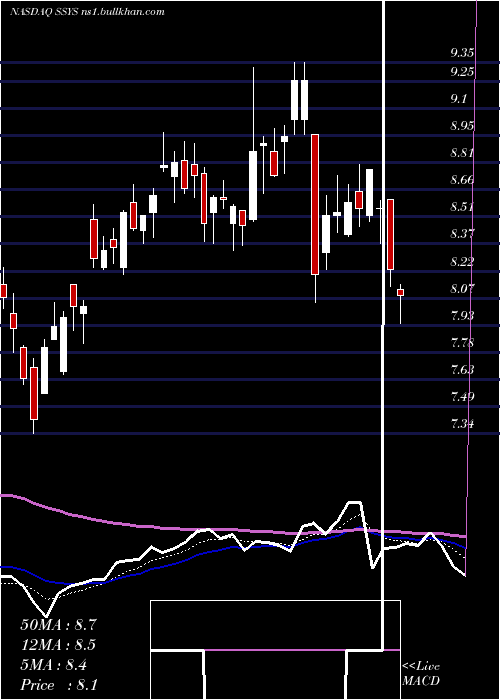Click the 7.49 price axis label
This screenshot has height=700, width=500.
click(x=462, y=396)
